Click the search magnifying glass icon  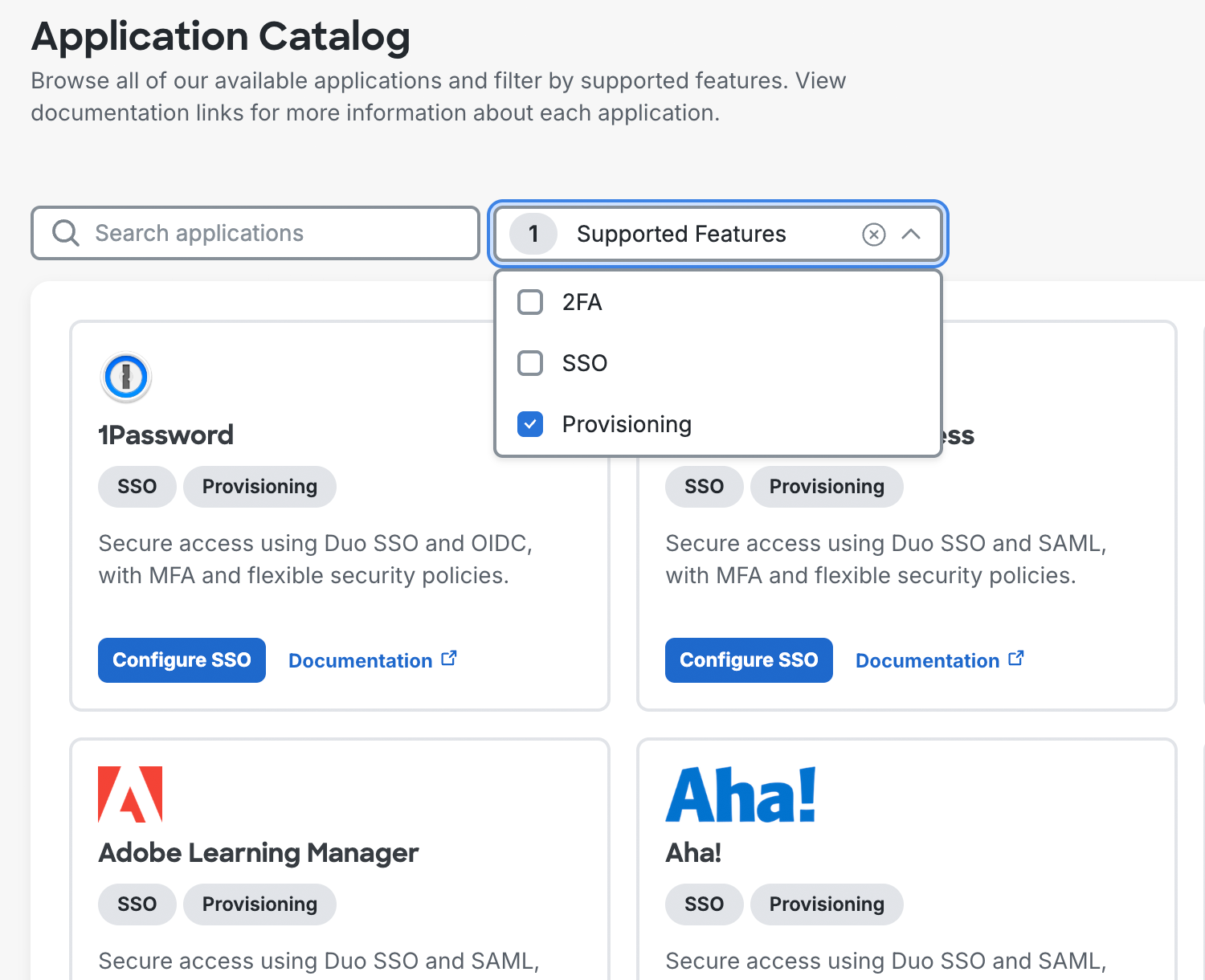coord(65,233)
